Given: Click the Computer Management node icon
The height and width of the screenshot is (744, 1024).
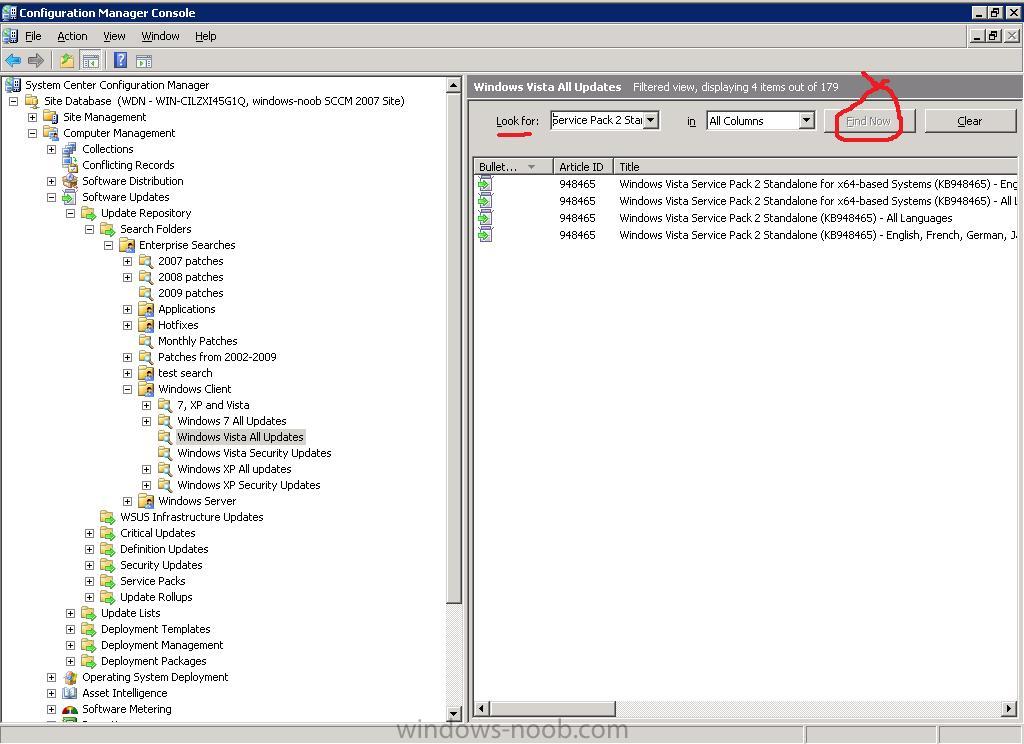Looking at the screenshot, I should tap(50, 133).
